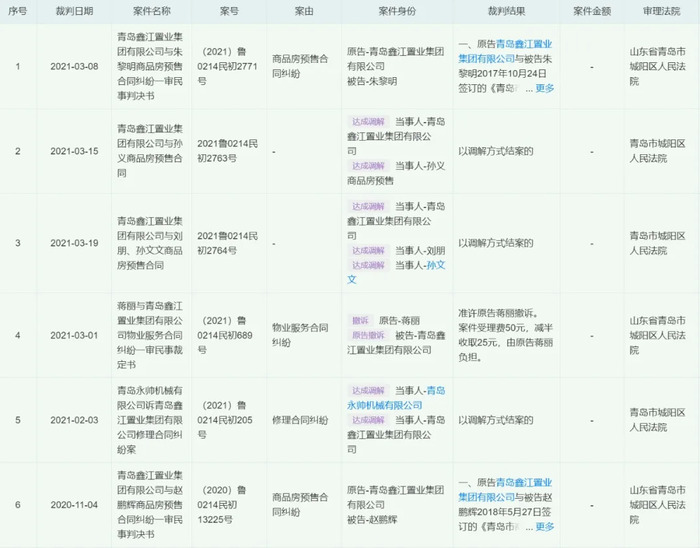Screen dimensions: 700x548
Task: Click 以调解方式结案的 result in row 3
Action: point(496,243)
